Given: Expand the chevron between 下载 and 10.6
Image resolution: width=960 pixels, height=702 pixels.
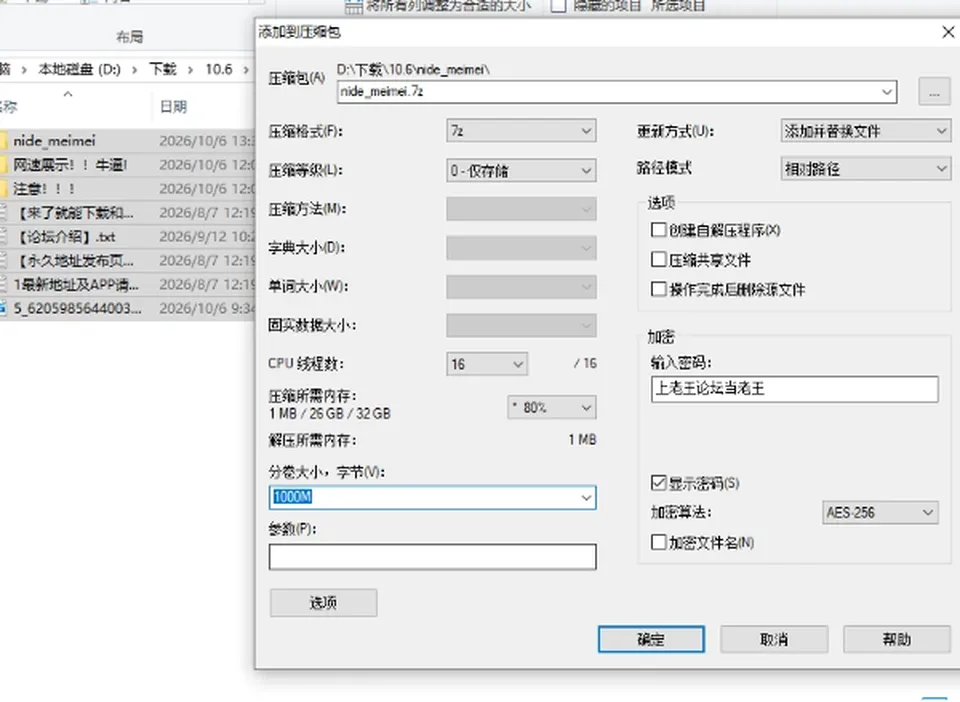Looking at the screenshot, I should click(190, 70).
